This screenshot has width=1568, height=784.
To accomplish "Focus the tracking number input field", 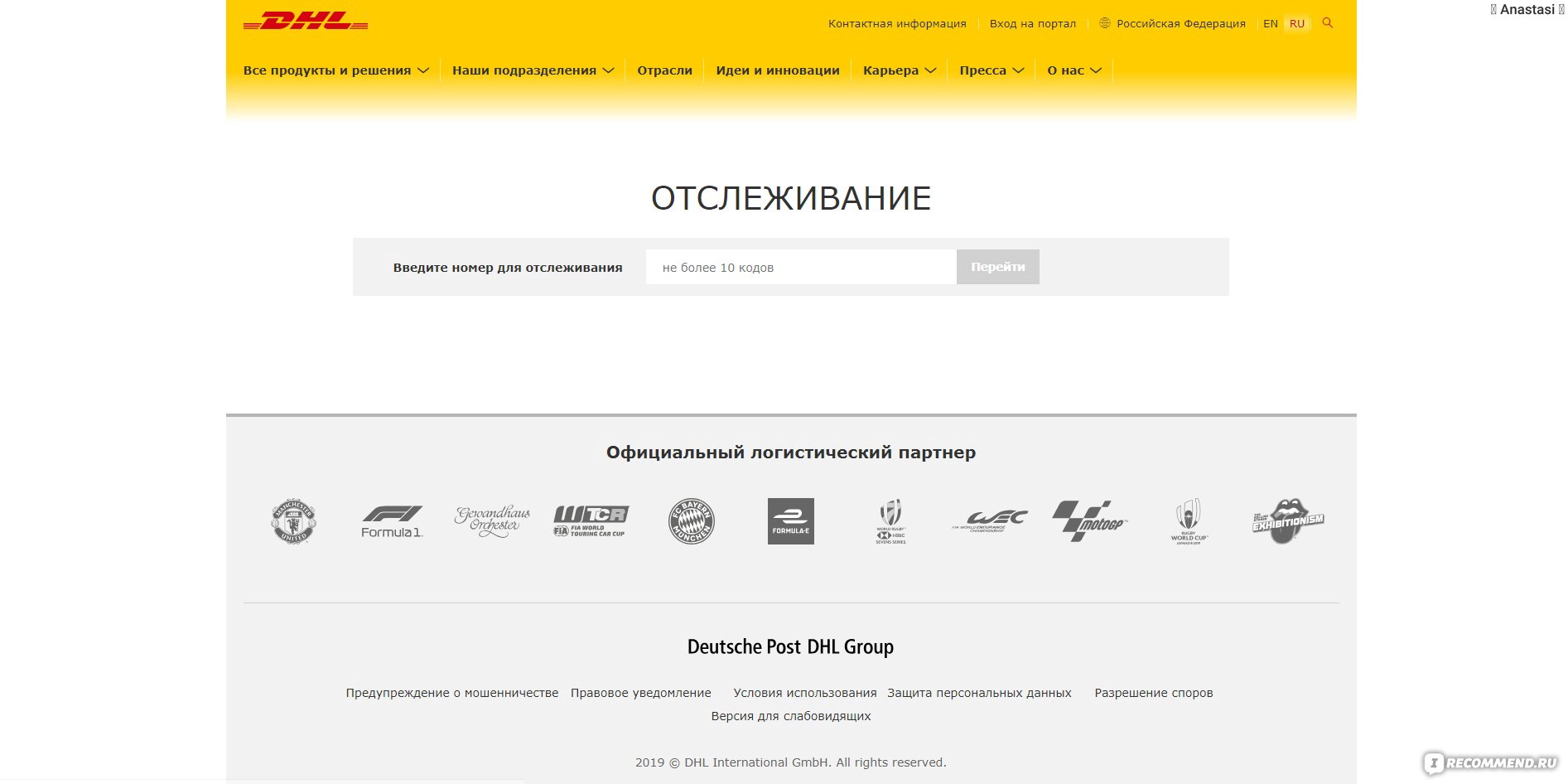I will [x=801, y=267].
